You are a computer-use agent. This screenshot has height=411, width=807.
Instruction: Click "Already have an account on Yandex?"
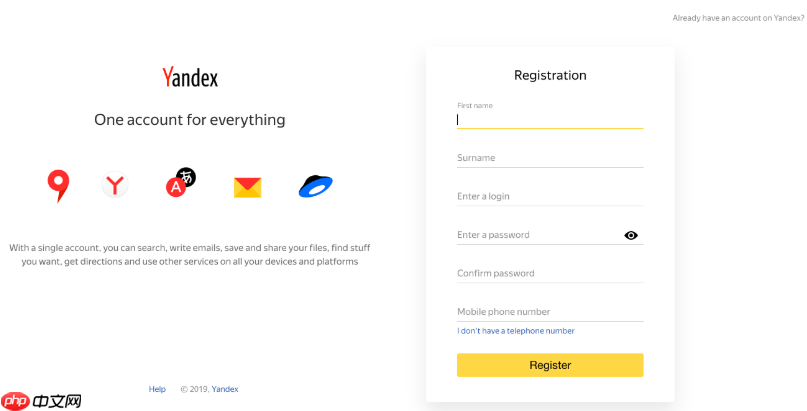tap(739, 18)
